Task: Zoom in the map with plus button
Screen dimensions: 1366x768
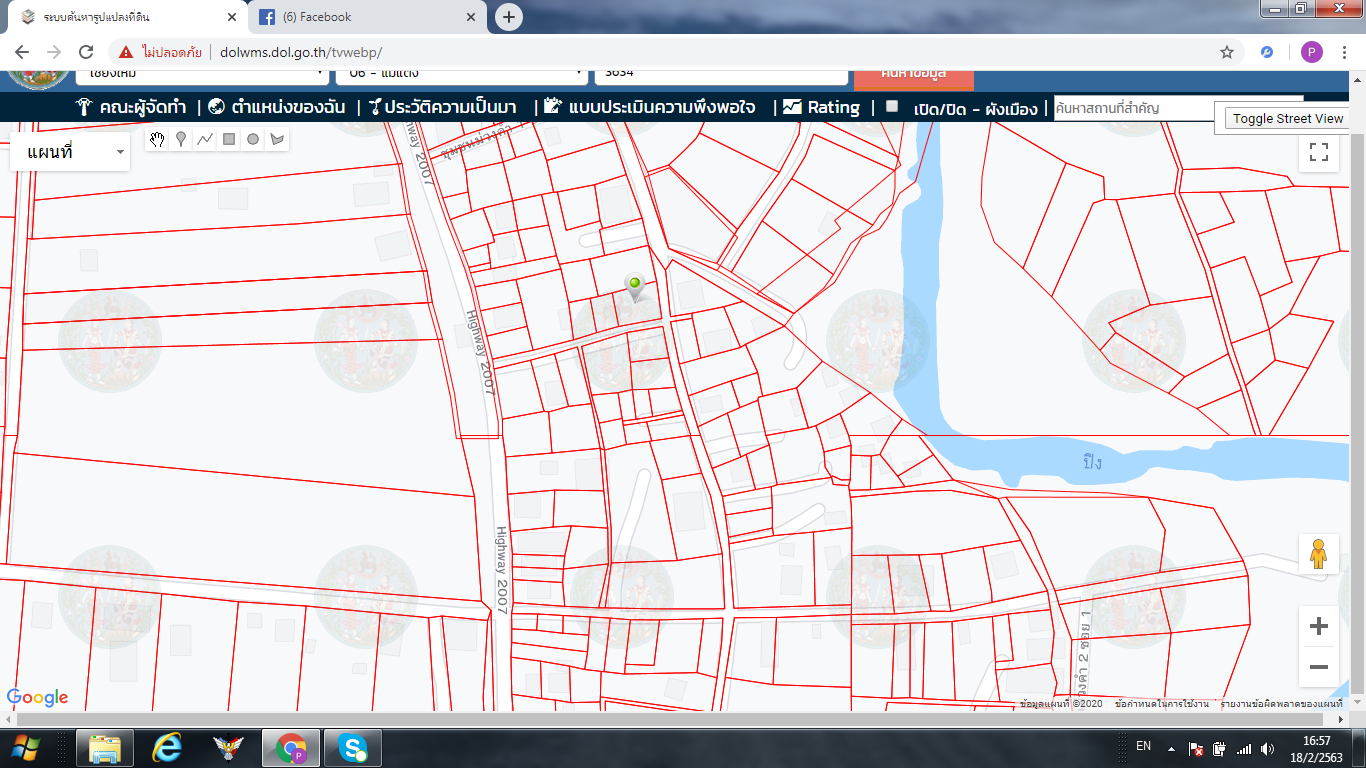Action: point(1319,626)
